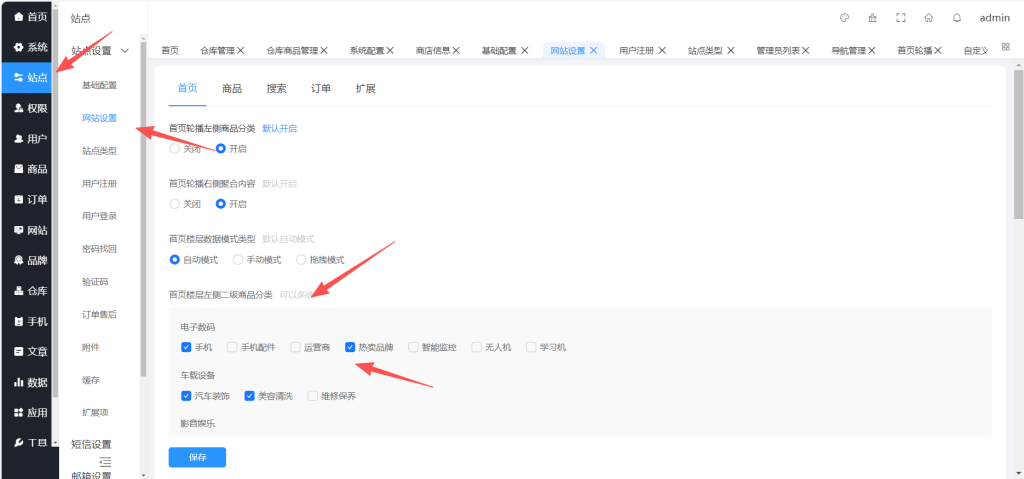Open 商品 in the dark sidebar
The height and width of the screenshot is (479, 1024).
pos(30,169)
